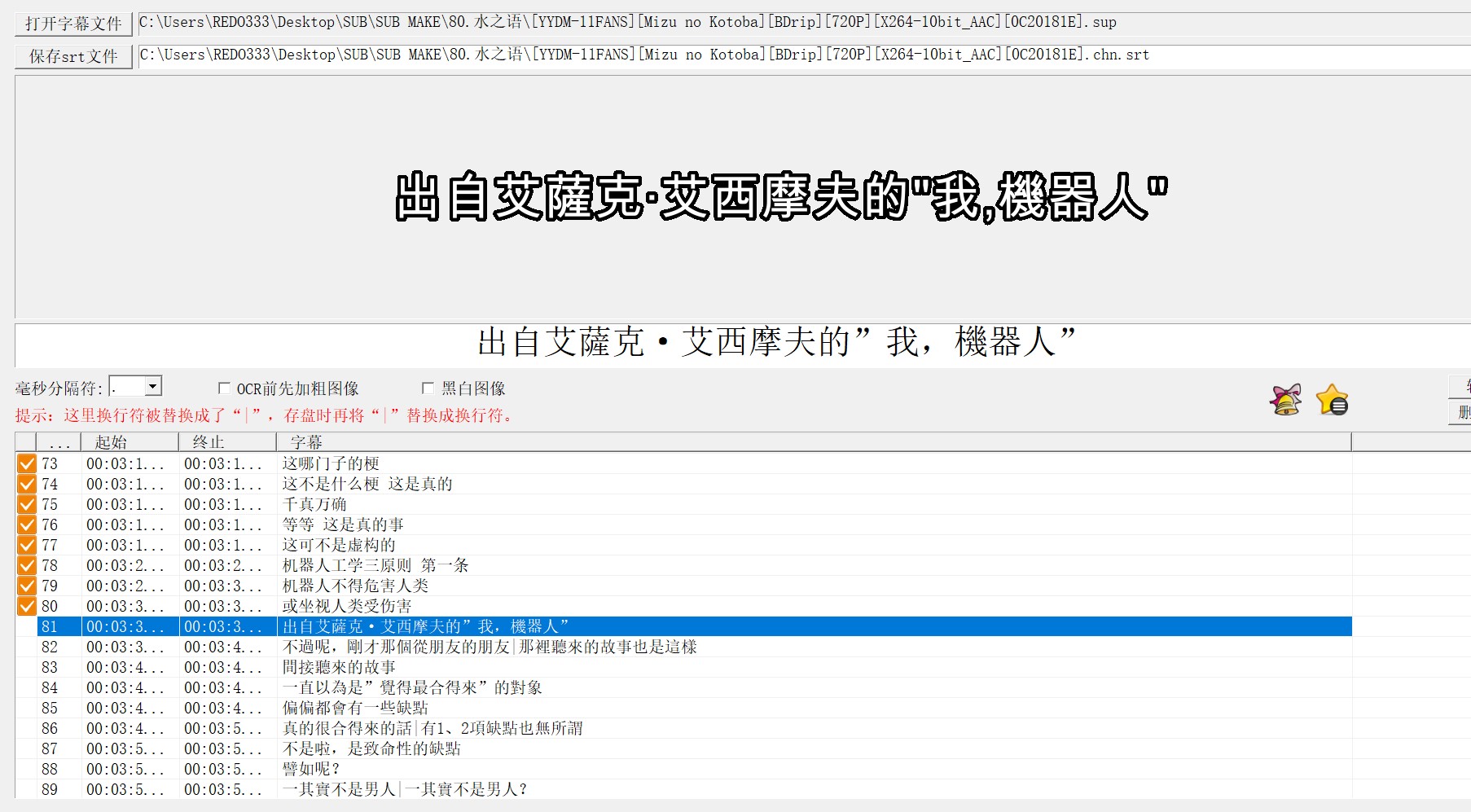Image resolution: width=1471 pixels, height=812 pixels.
Task: Click the srt save path field ending .chn.srt
Action: point(803,55)
